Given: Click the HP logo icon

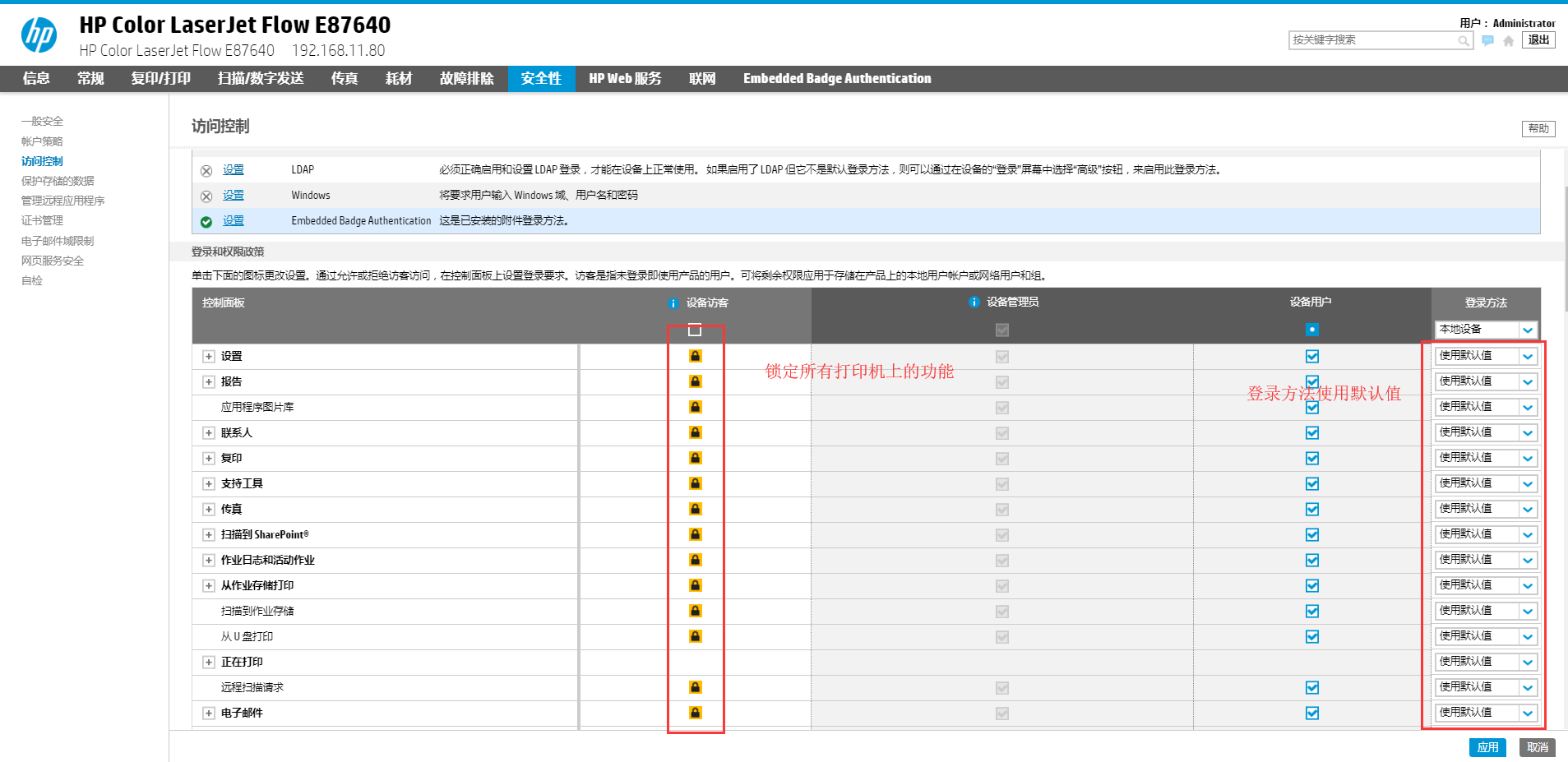Looking at the screenshot, I should click(x=39, y=35).
